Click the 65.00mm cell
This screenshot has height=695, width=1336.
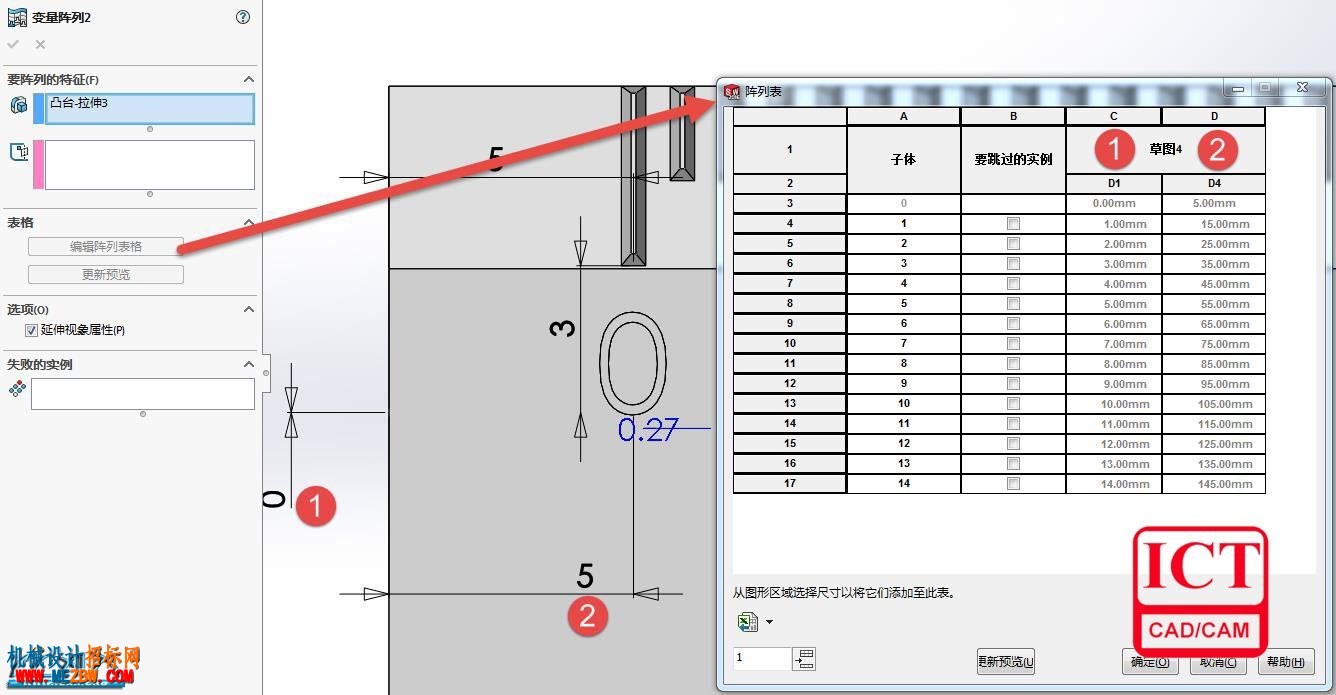1214,324
